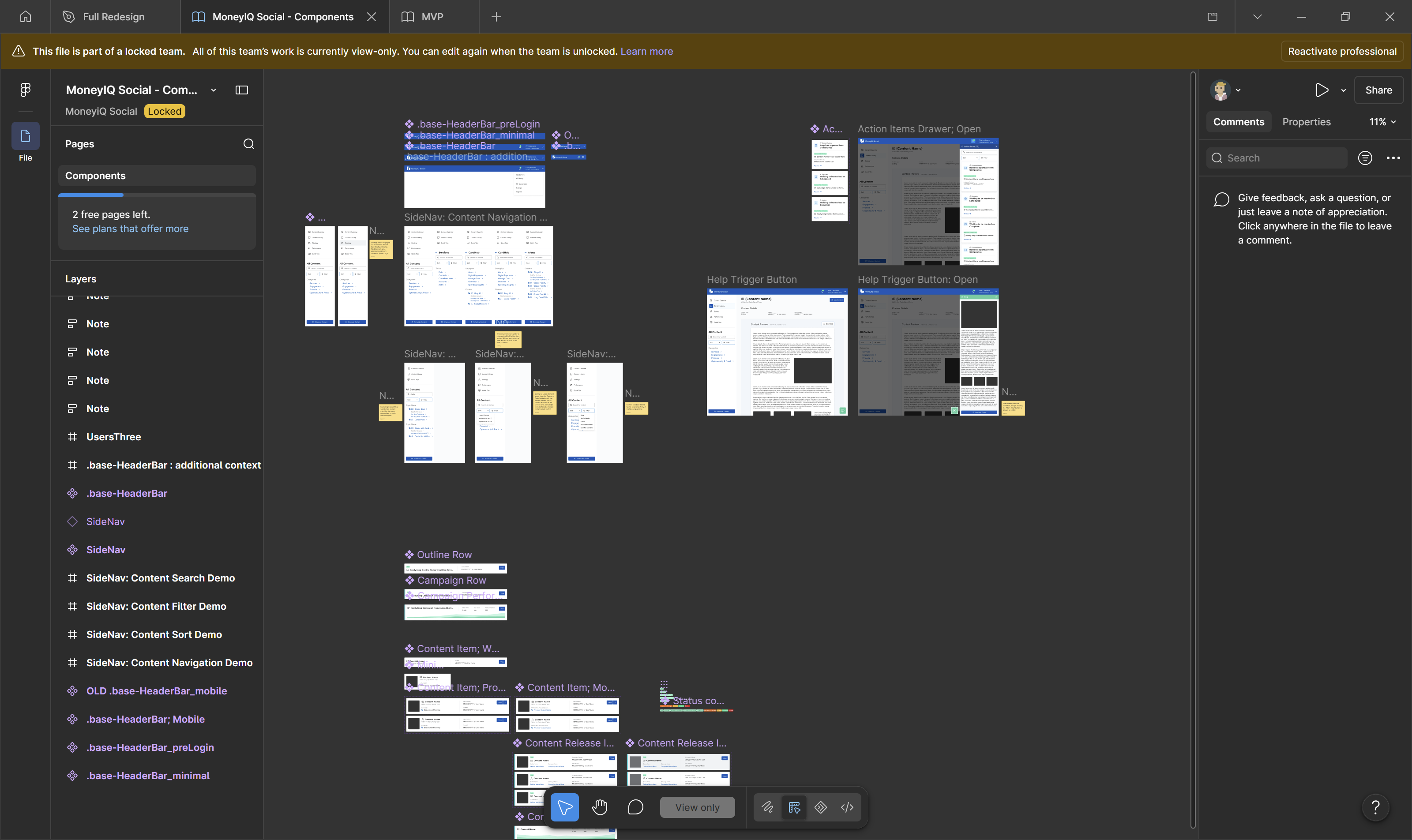Click the canvas vertical scrollbar
Image resolution: width=1412 pixels, height=840 pixels.
click(1193, 450)
